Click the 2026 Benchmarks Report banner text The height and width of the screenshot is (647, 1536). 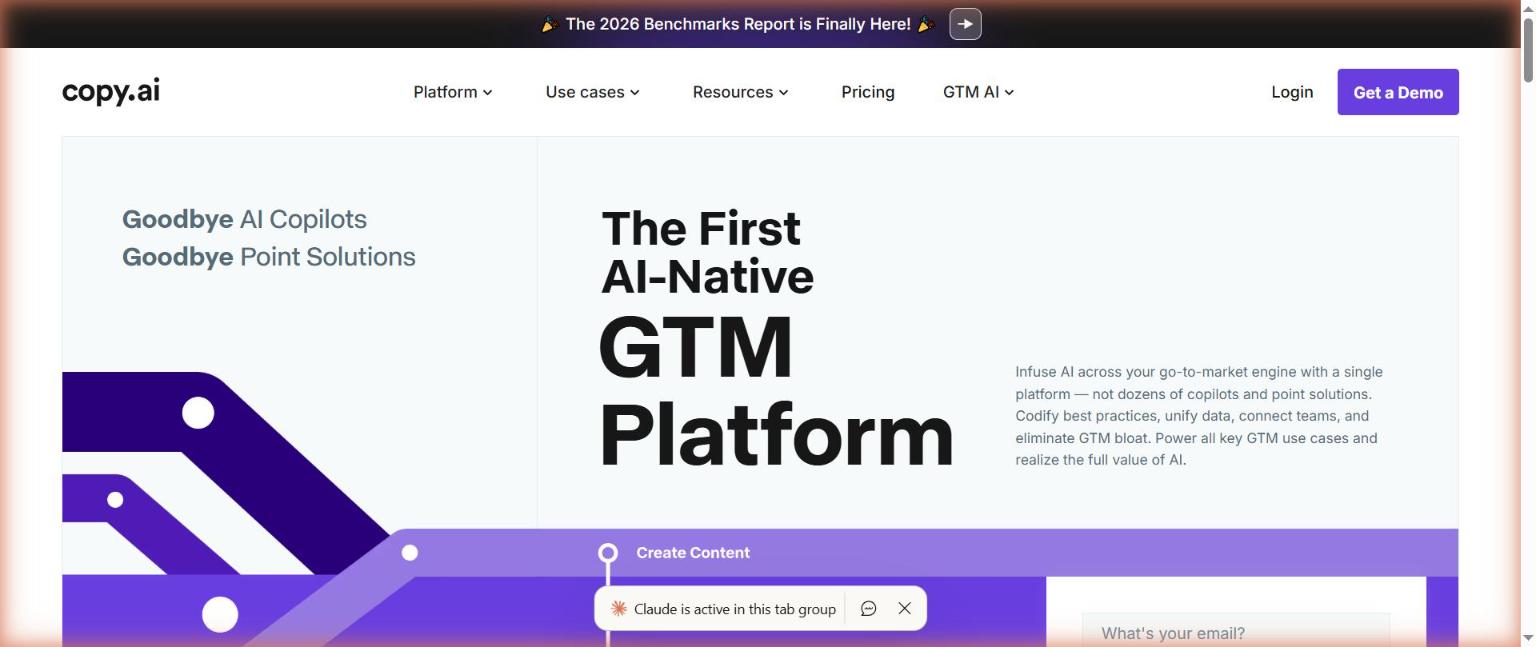click(x=738, y=24)
